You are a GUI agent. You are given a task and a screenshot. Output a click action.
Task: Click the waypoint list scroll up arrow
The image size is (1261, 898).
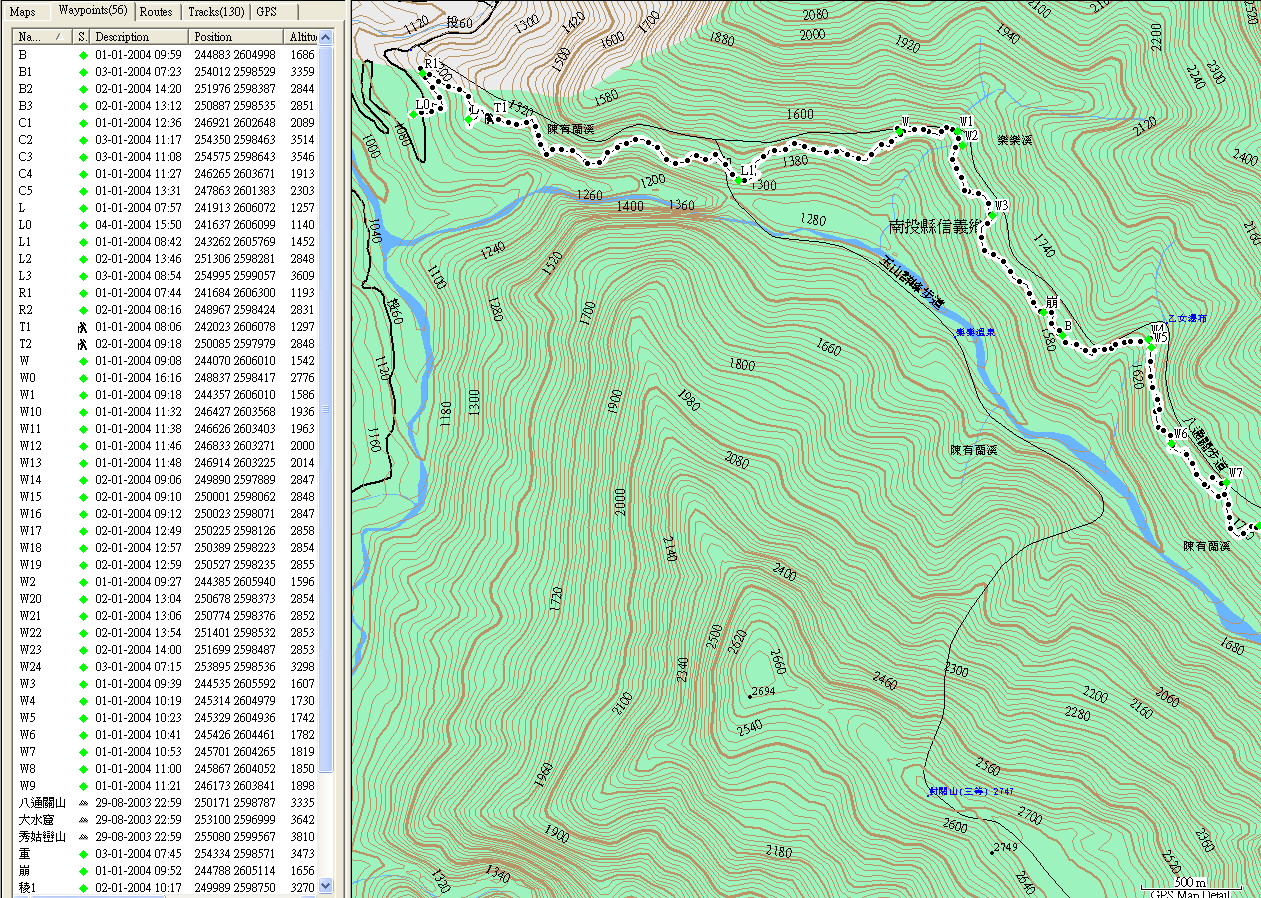[x=326, y=38]
